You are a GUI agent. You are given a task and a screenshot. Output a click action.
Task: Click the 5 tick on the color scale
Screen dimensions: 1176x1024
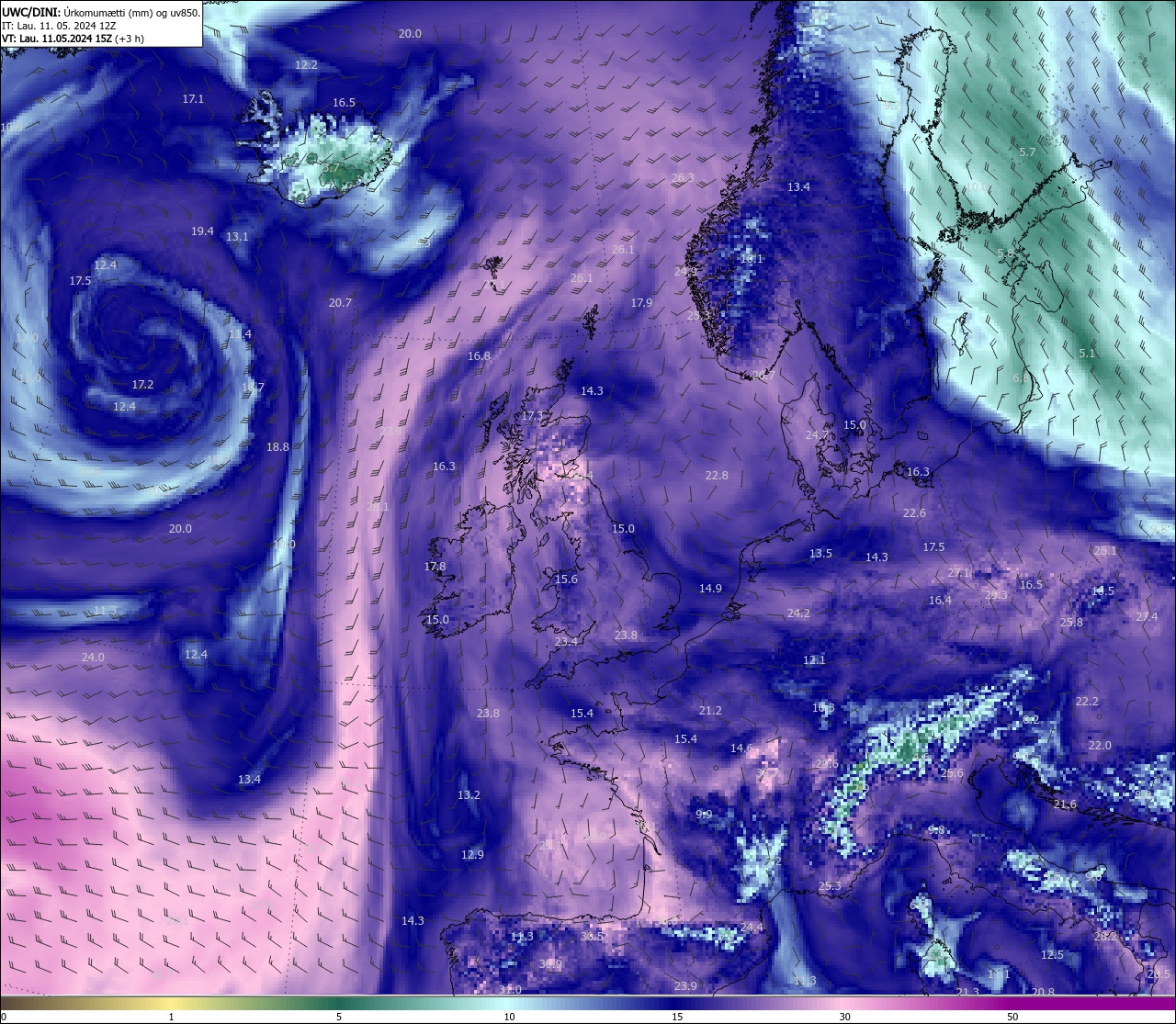[x=339, y=1017]
